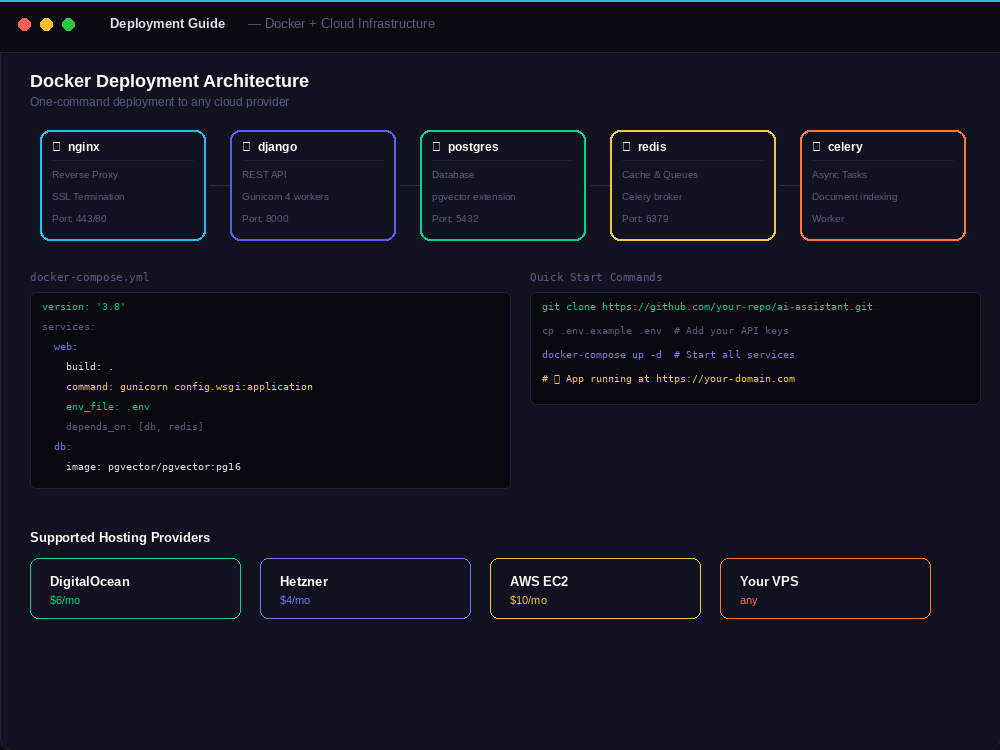Image resolution: width=1000 pixels, height=750 pixels.
Task: Select the AWS EC2 hosting provider card
Action: pyautogui.click(x=595, y=588)
